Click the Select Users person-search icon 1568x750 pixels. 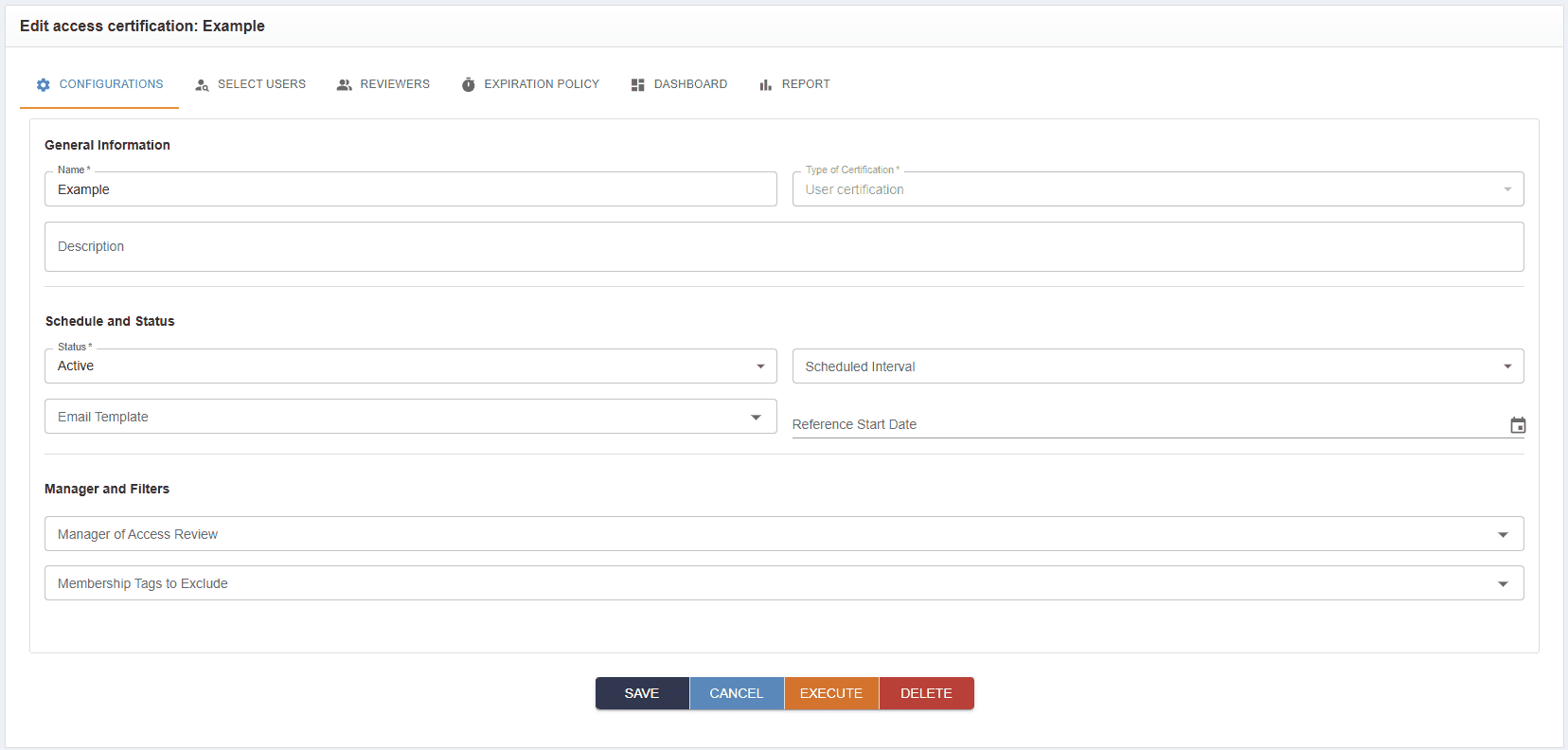tap(202, 85)
